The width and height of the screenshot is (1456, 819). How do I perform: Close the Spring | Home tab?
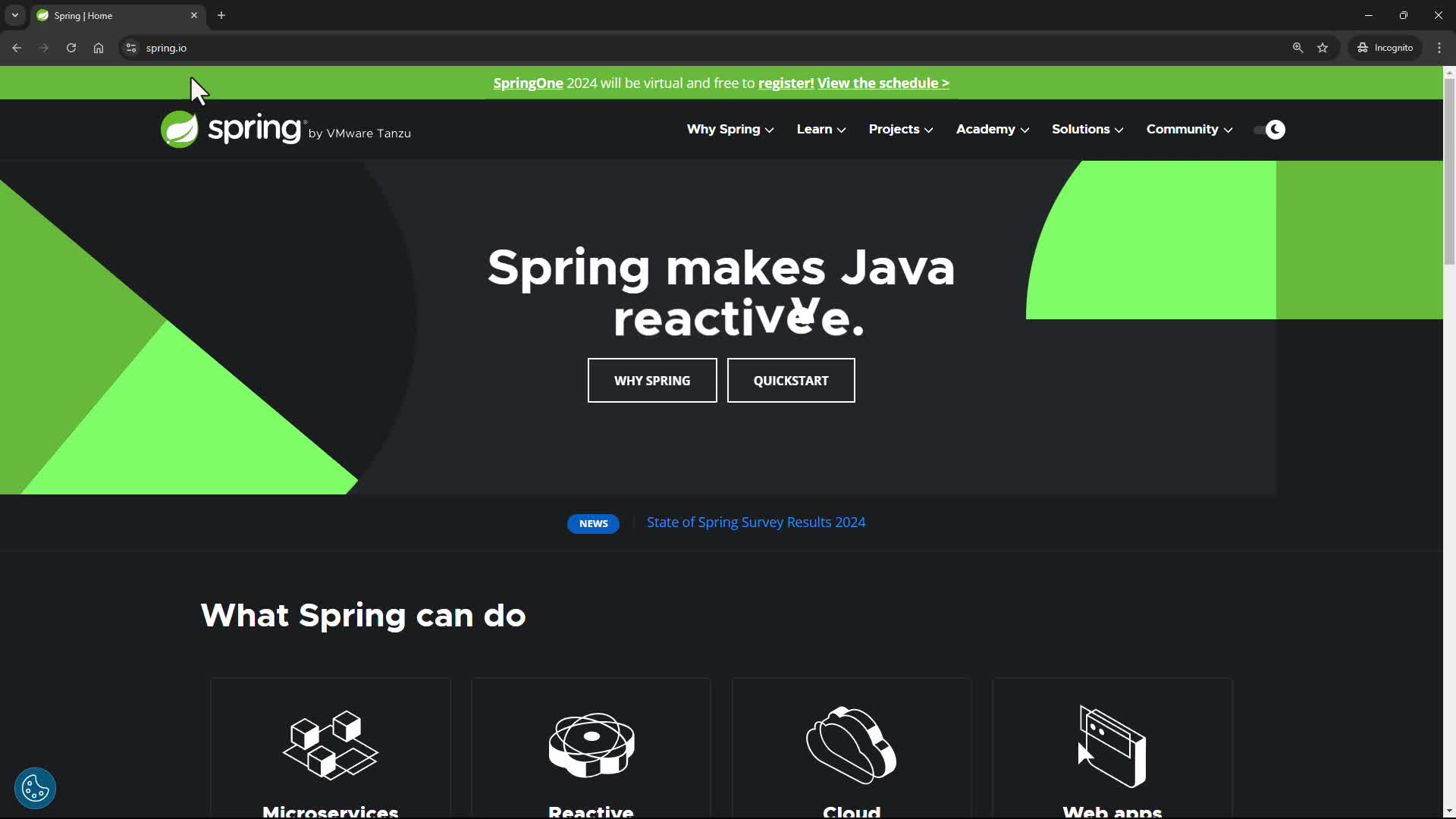tap(194, 15)
